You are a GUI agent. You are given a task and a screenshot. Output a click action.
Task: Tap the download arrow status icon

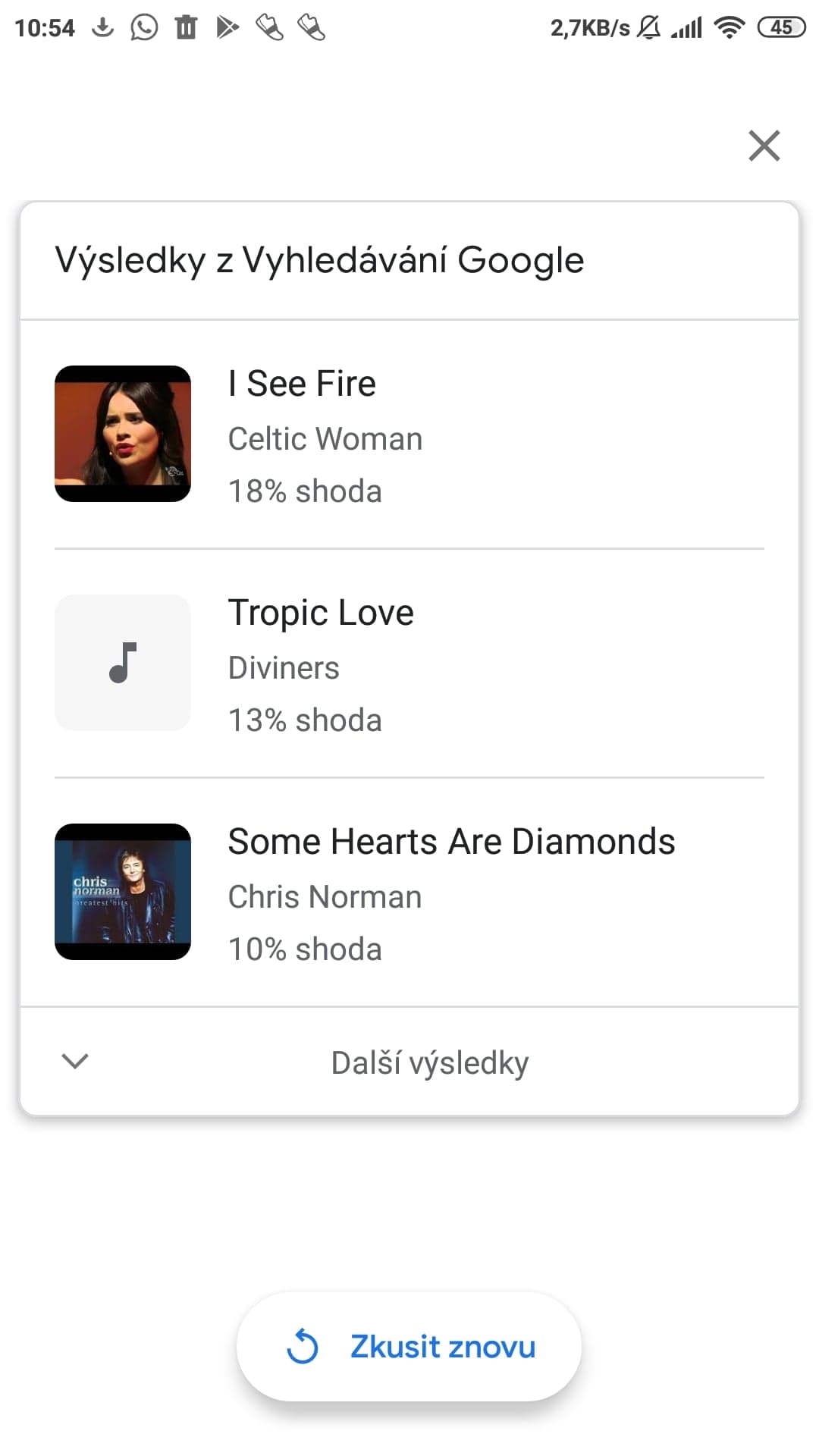coord(102,28)
